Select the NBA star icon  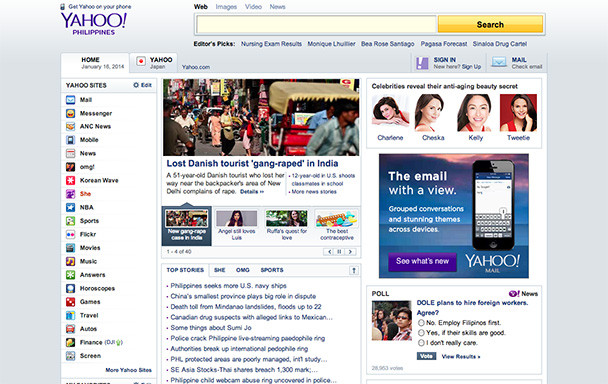[x=70, y=208]
